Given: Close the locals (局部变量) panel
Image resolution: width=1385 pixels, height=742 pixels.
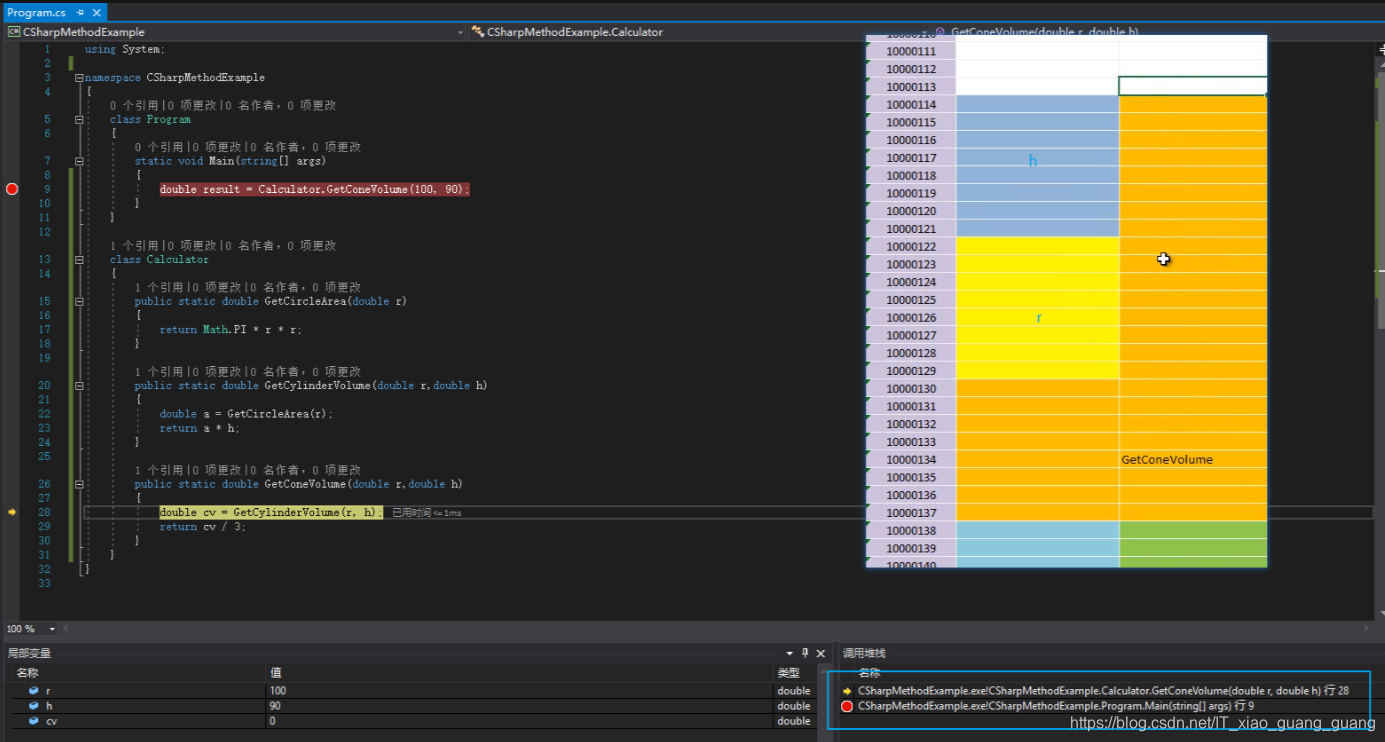Looking at the screenshot, I should click(822, 653).
